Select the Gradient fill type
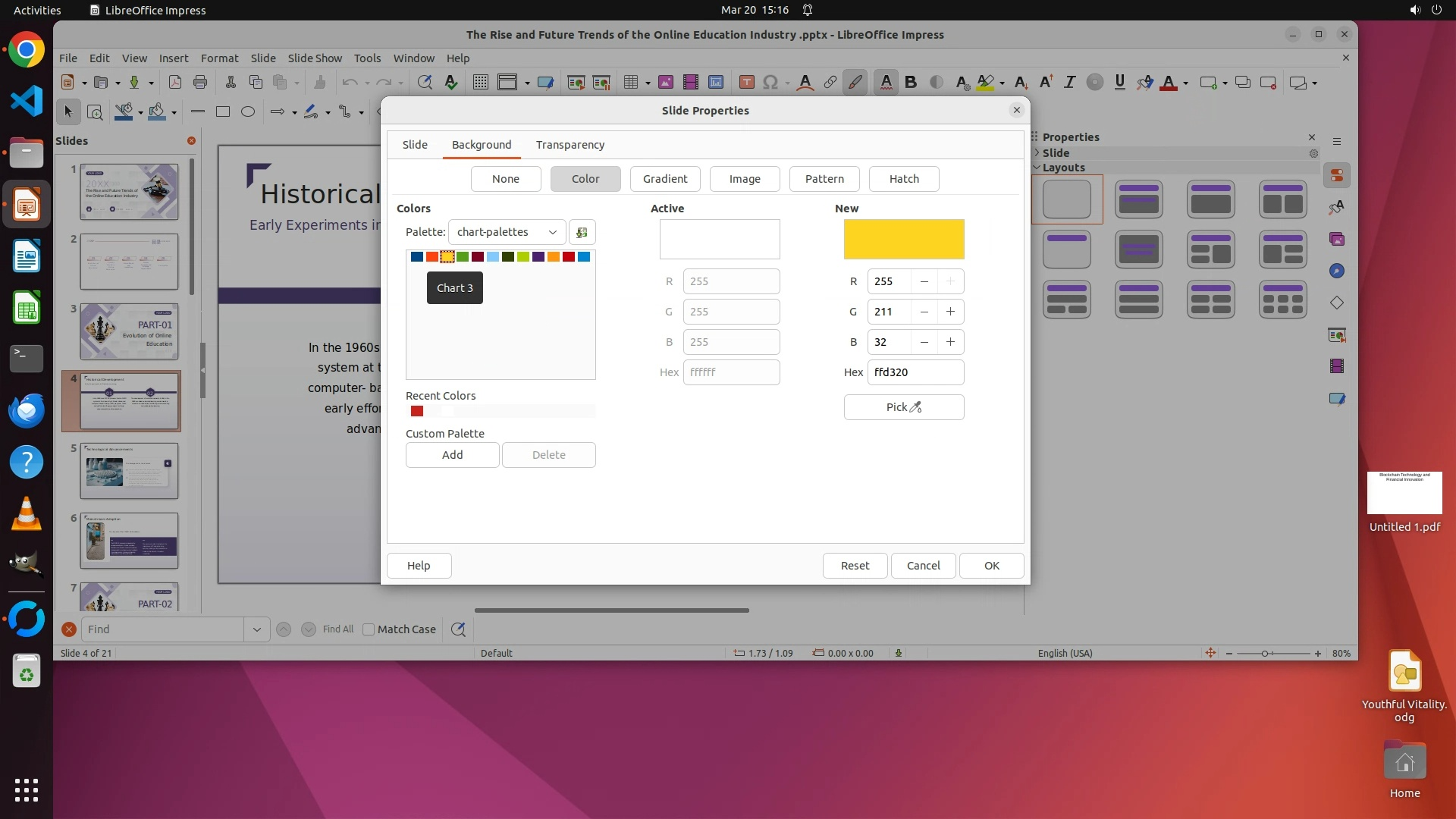1456x819 pixels. [x=665, y=179]
